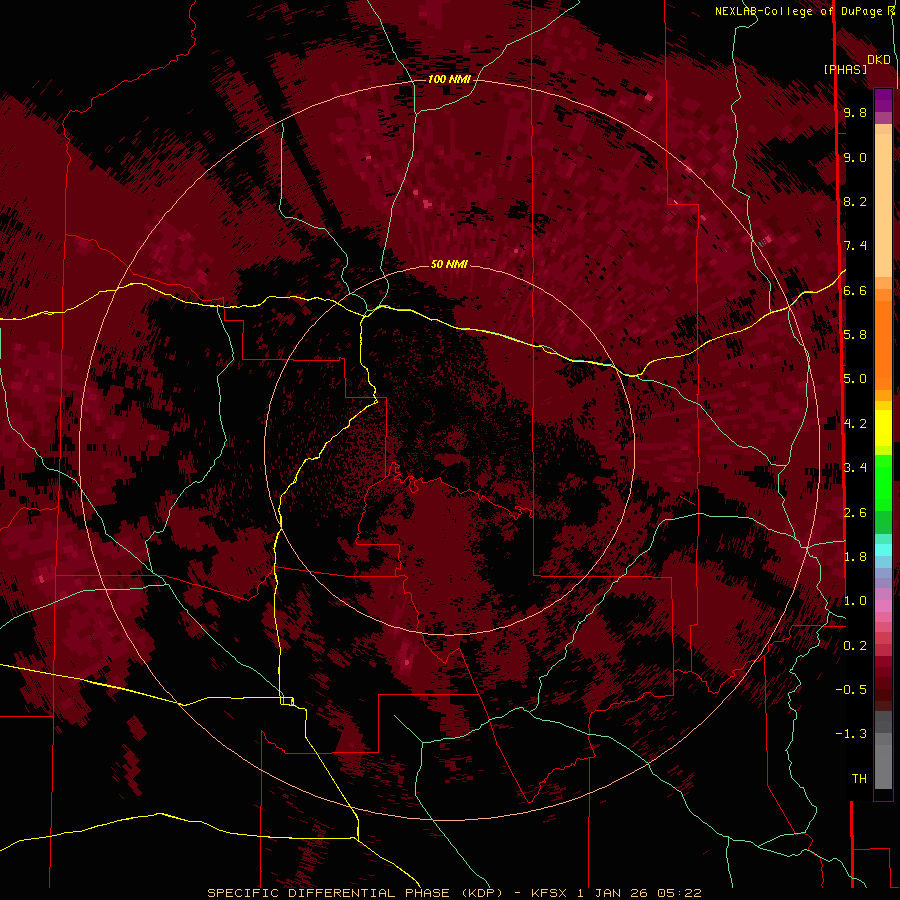Click the 3.4 scale value
This screenshot has height=900, width=900.
tap(855, 468)
